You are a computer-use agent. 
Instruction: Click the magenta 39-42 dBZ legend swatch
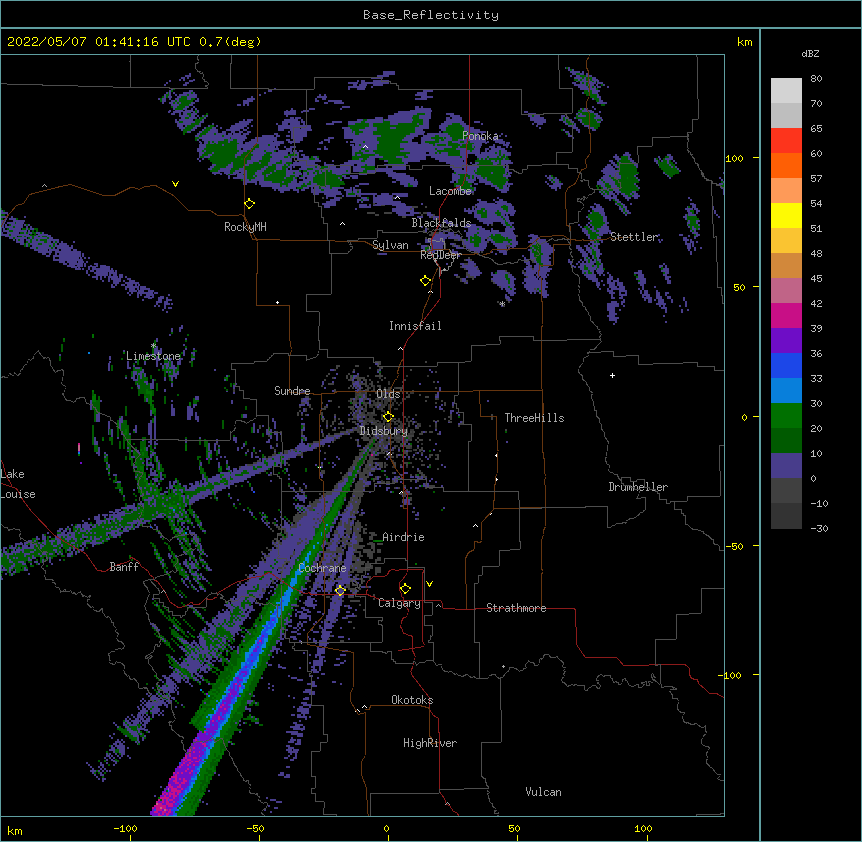pyautogui.click(x=786, y=315)
